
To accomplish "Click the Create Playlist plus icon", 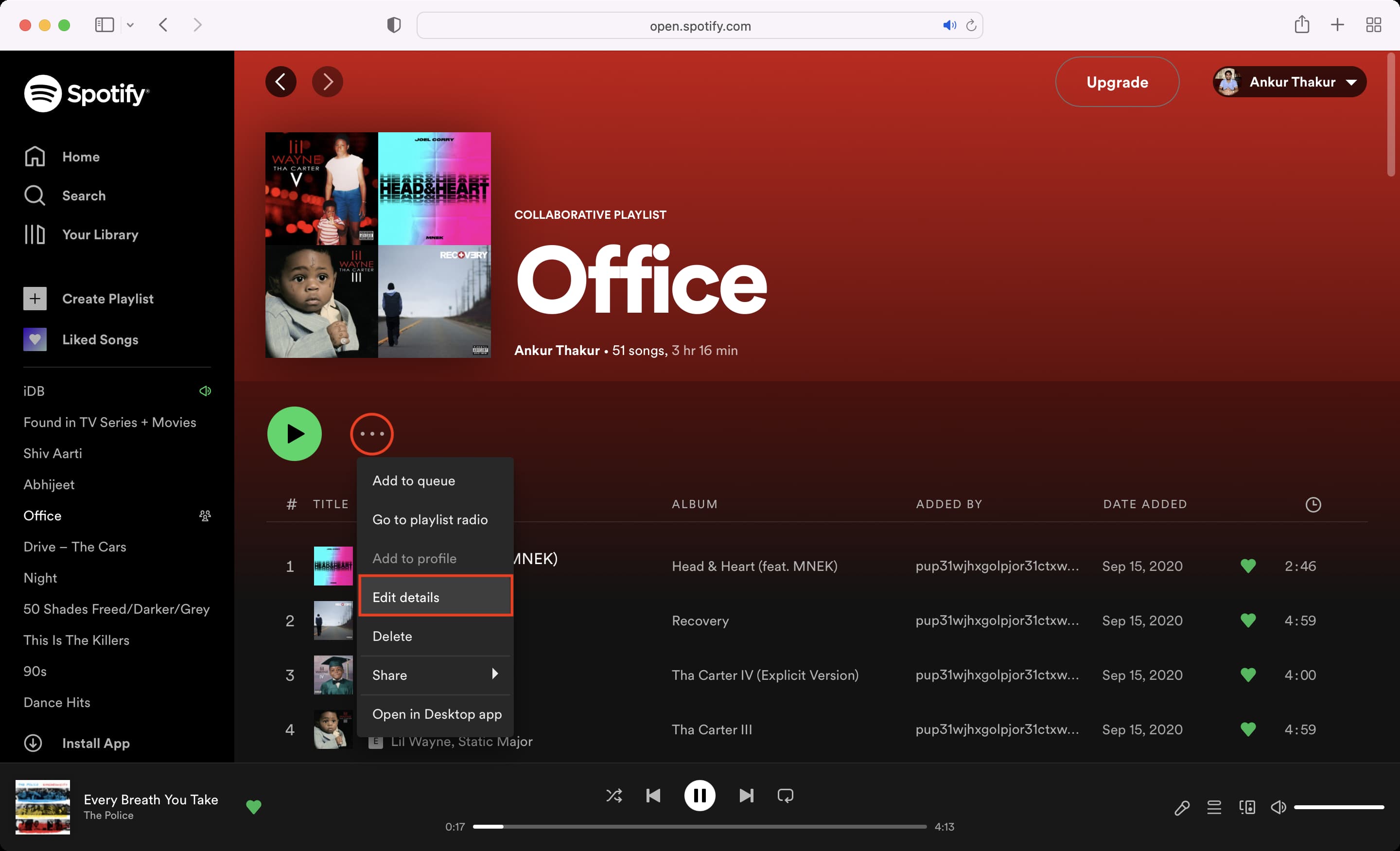I will coord(35,299).
